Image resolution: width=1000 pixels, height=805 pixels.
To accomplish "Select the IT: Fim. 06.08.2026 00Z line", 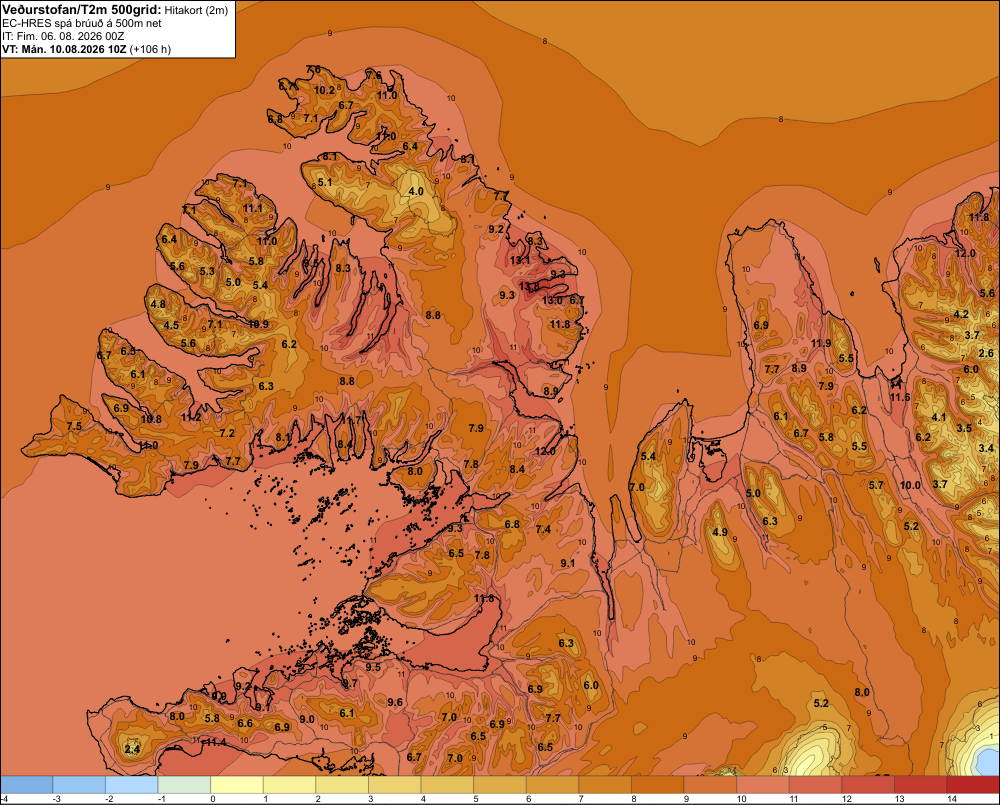I will [x=63, y=36].
